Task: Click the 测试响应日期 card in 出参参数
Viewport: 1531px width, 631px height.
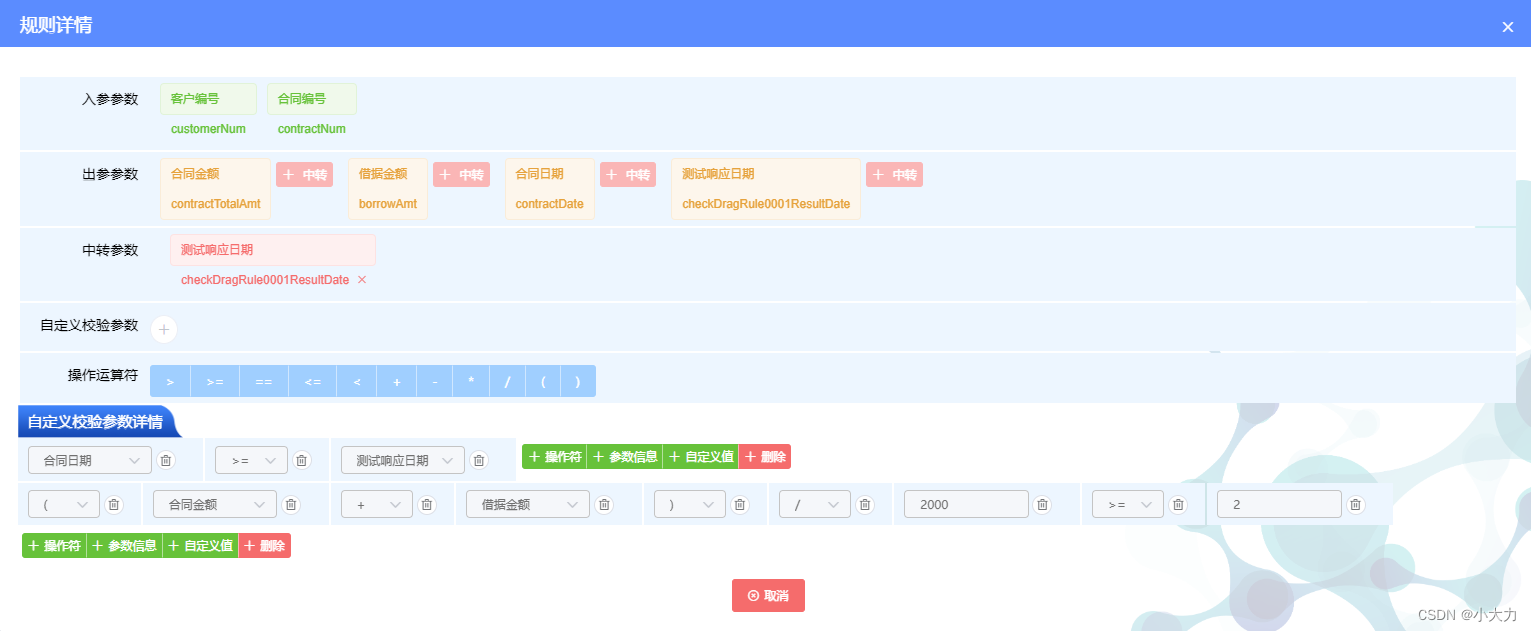Action: 766,189
